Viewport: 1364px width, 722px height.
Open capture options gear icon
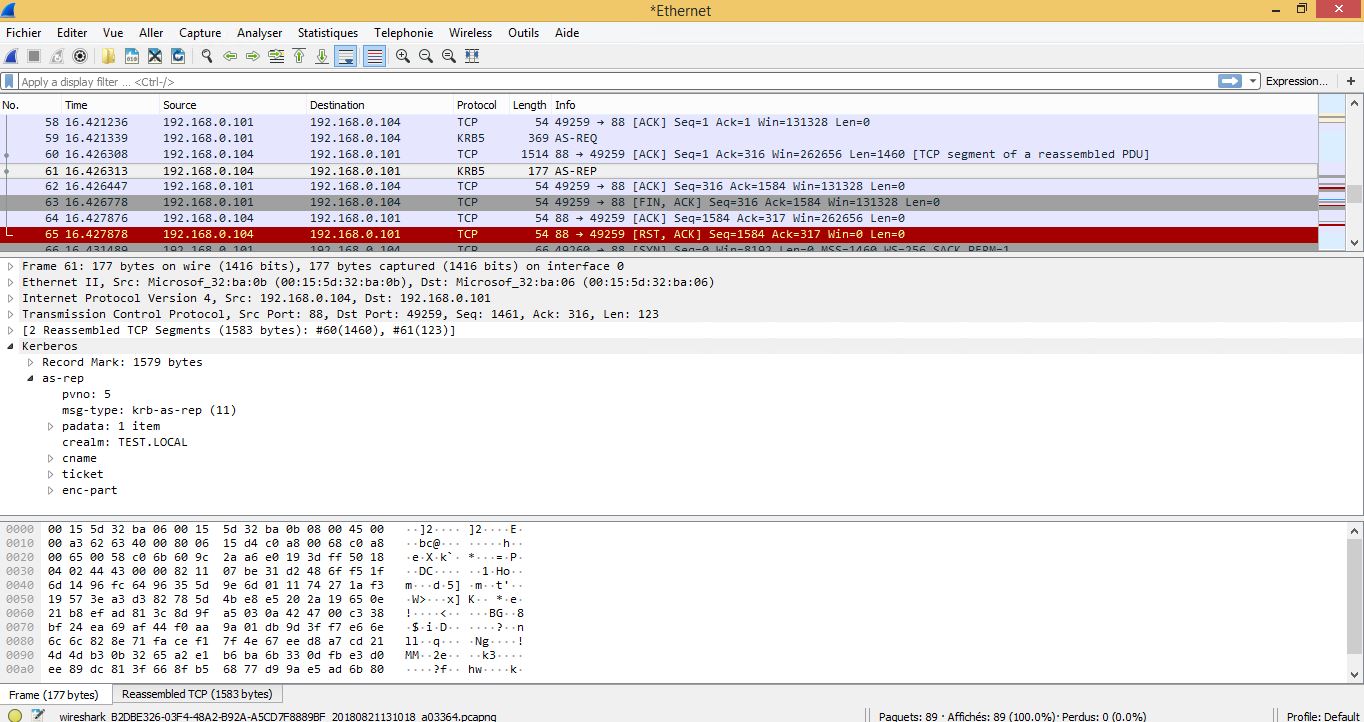point(81,57)
